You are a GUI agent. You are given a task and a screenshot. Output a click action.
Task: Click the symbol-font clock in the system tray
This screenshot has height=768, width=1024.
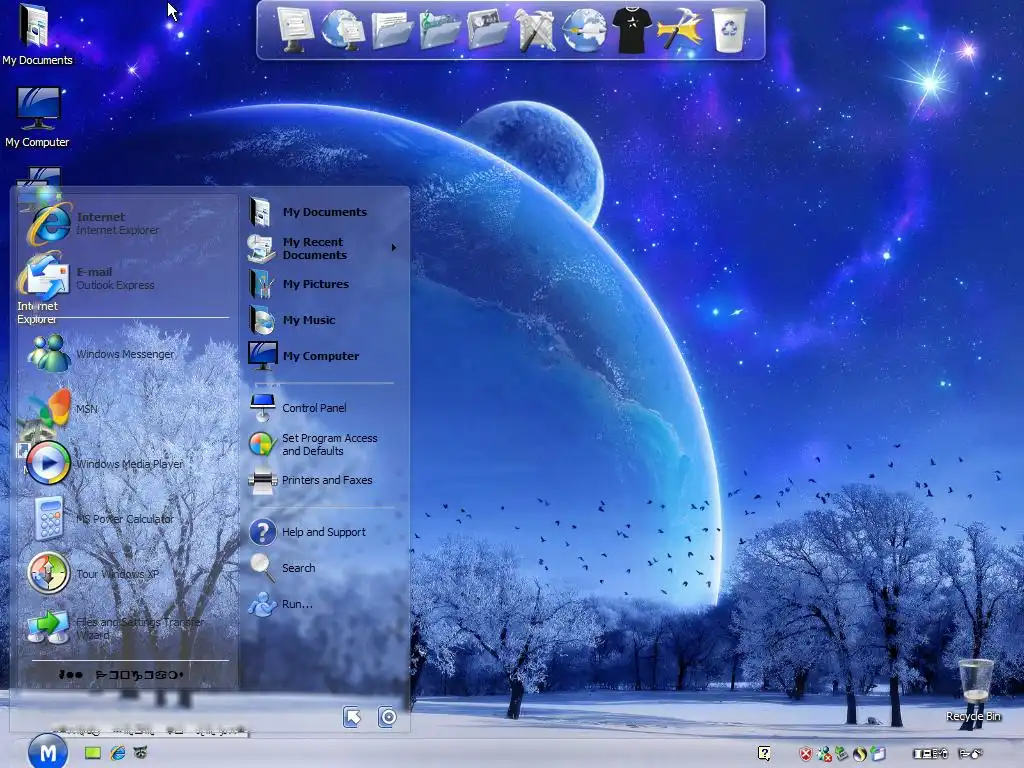click(x=948, y=754)
